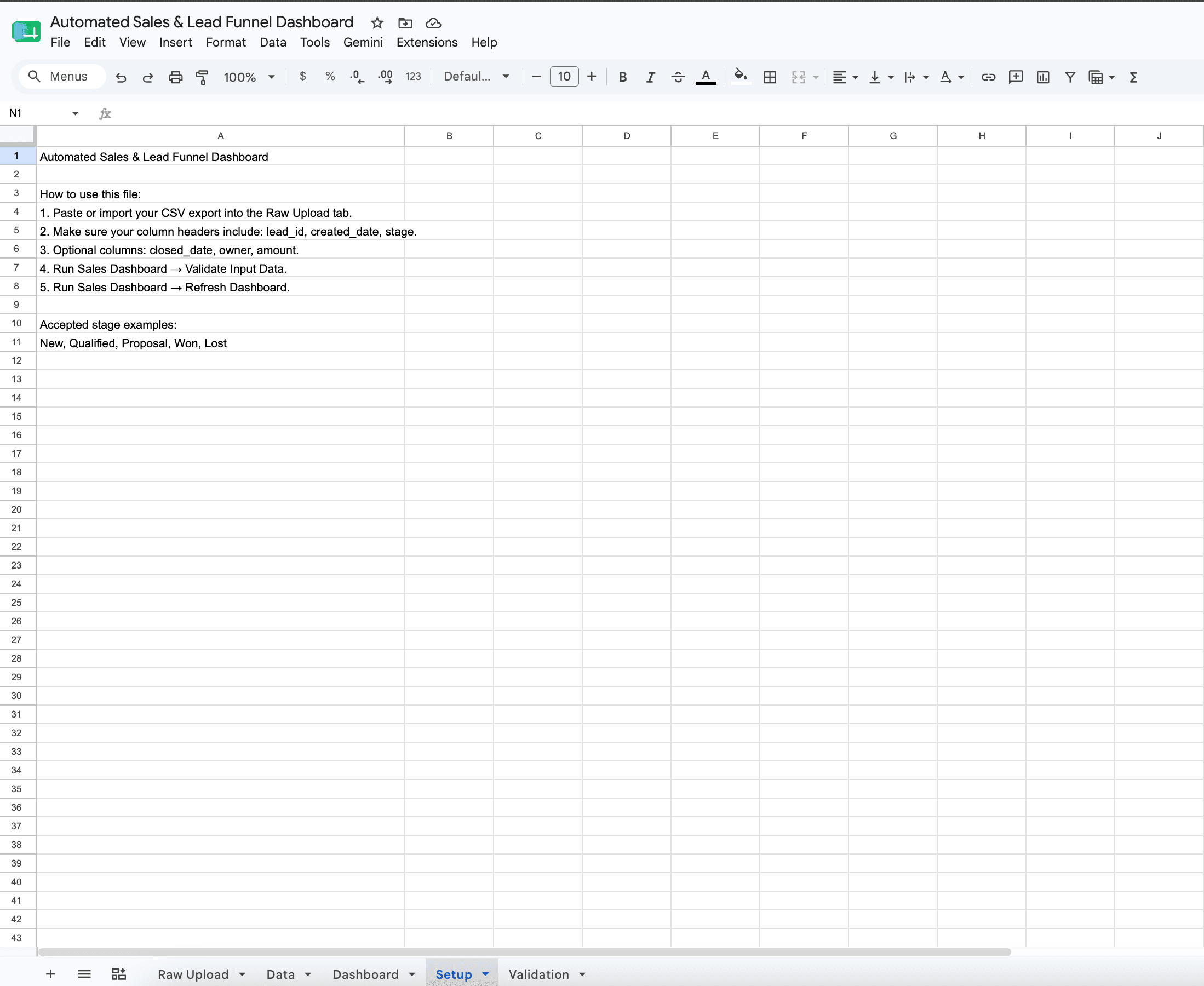Decrease font size minus button
This screenshot has width=1204, height=986.
[536, 76]
